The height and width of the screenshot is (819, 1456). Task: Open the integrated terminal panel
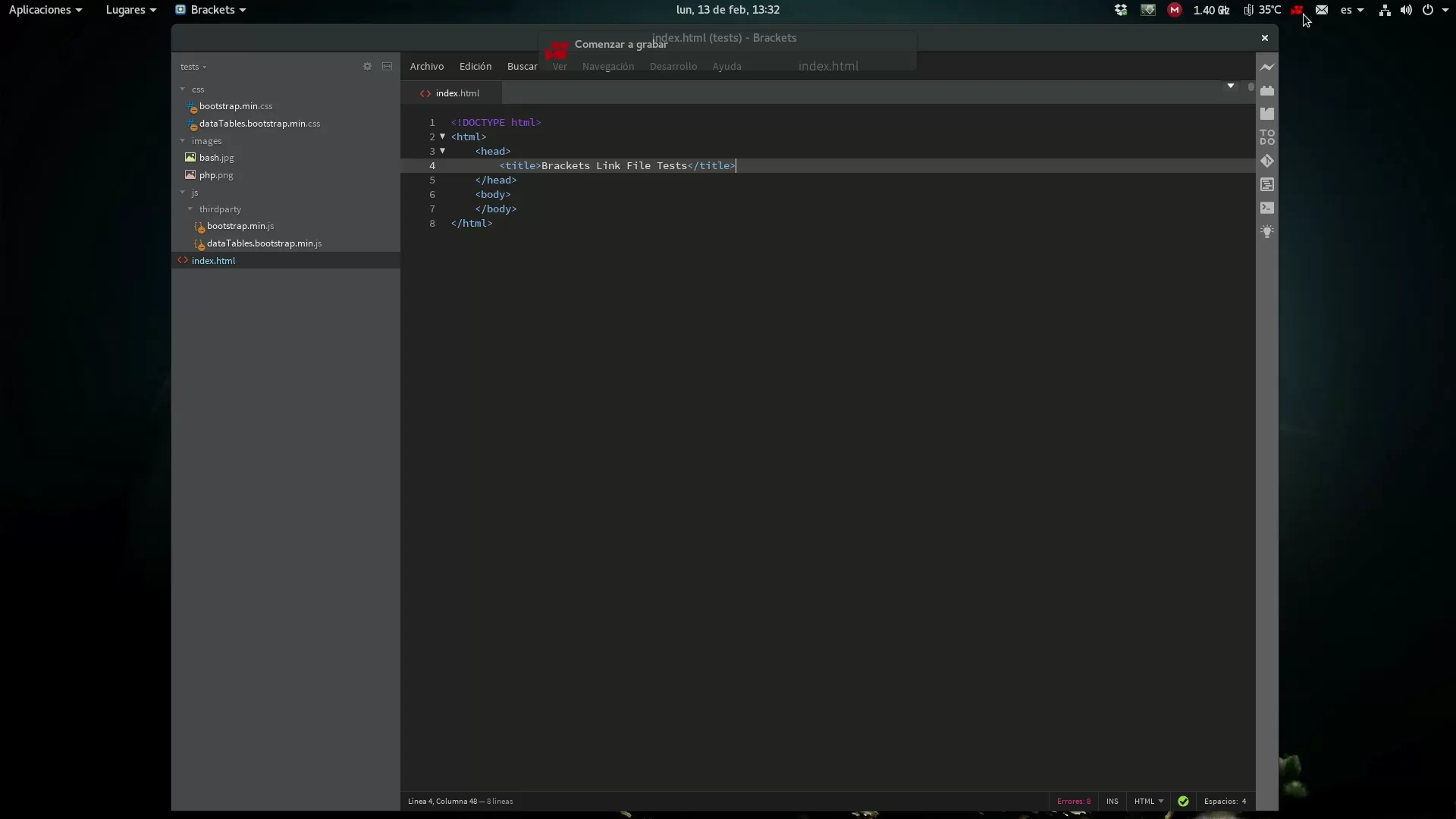pyautogui.click(x=1269, y=208)
